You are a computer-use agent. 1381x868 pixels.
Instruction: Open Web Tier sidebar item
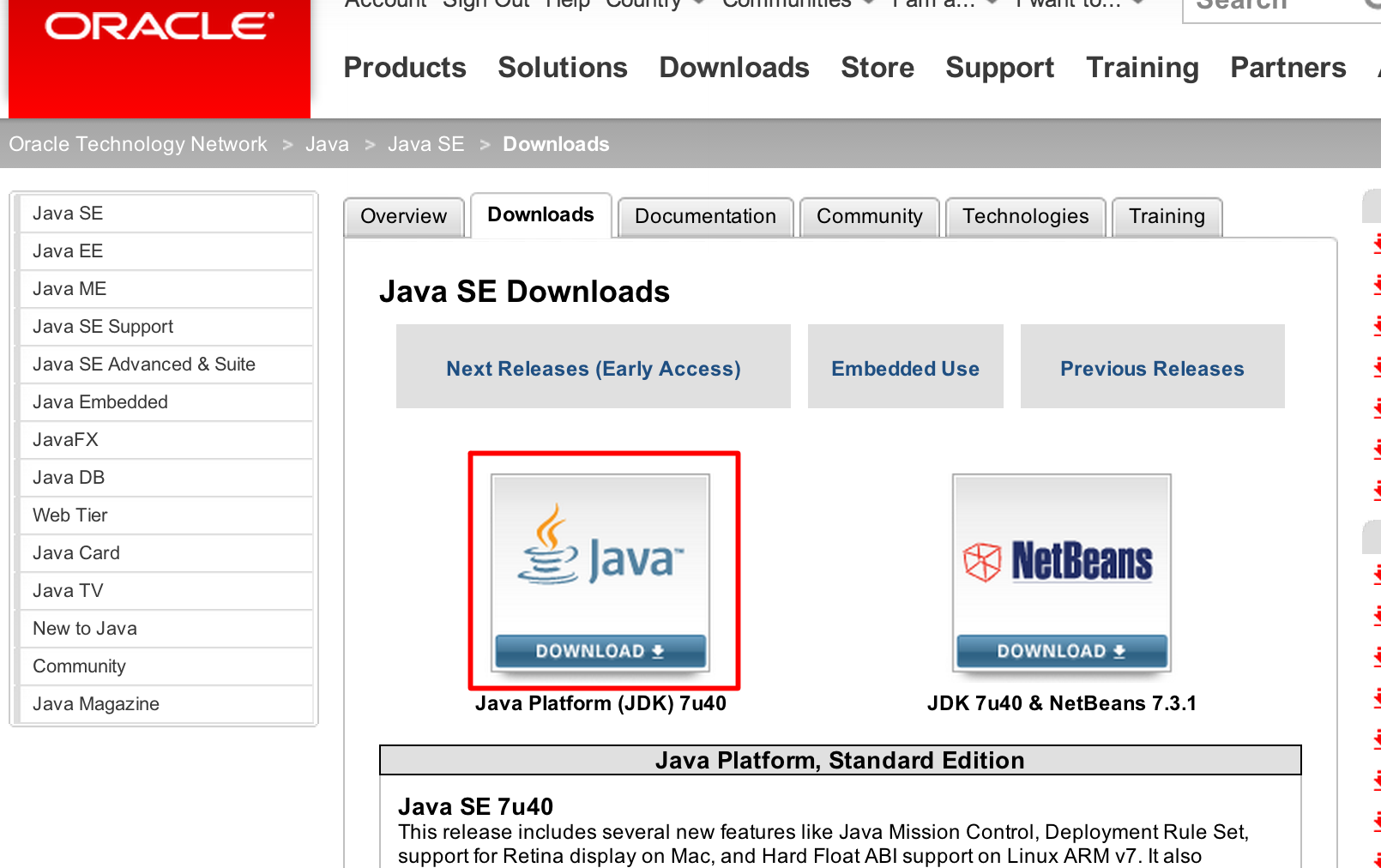click(166, 515)
